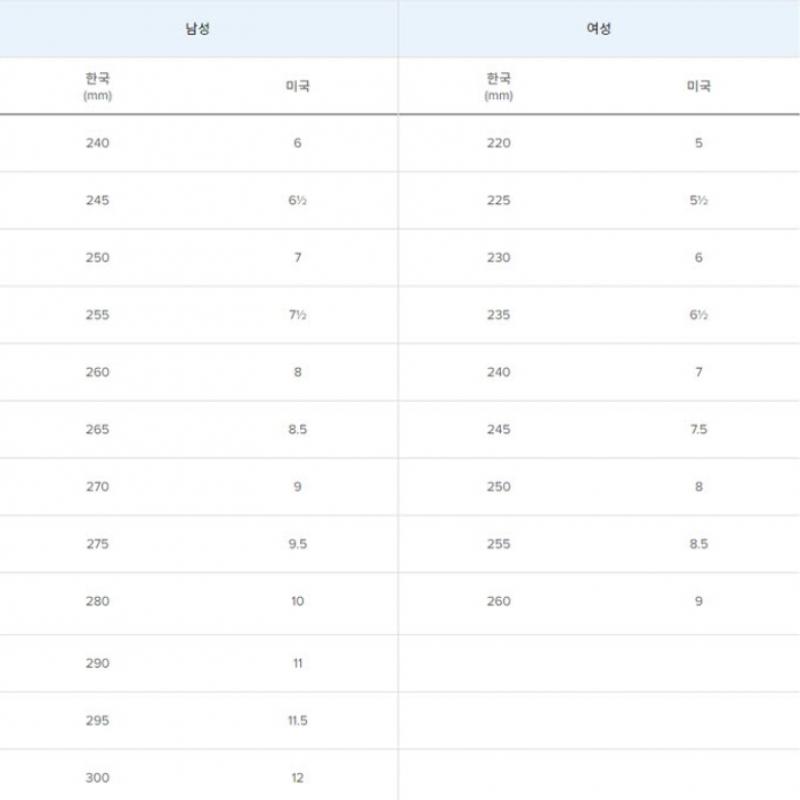Viewport: 800px width, 800px height.
Task: Click men's US size 10 cell
Action: [x=298, y=601]
